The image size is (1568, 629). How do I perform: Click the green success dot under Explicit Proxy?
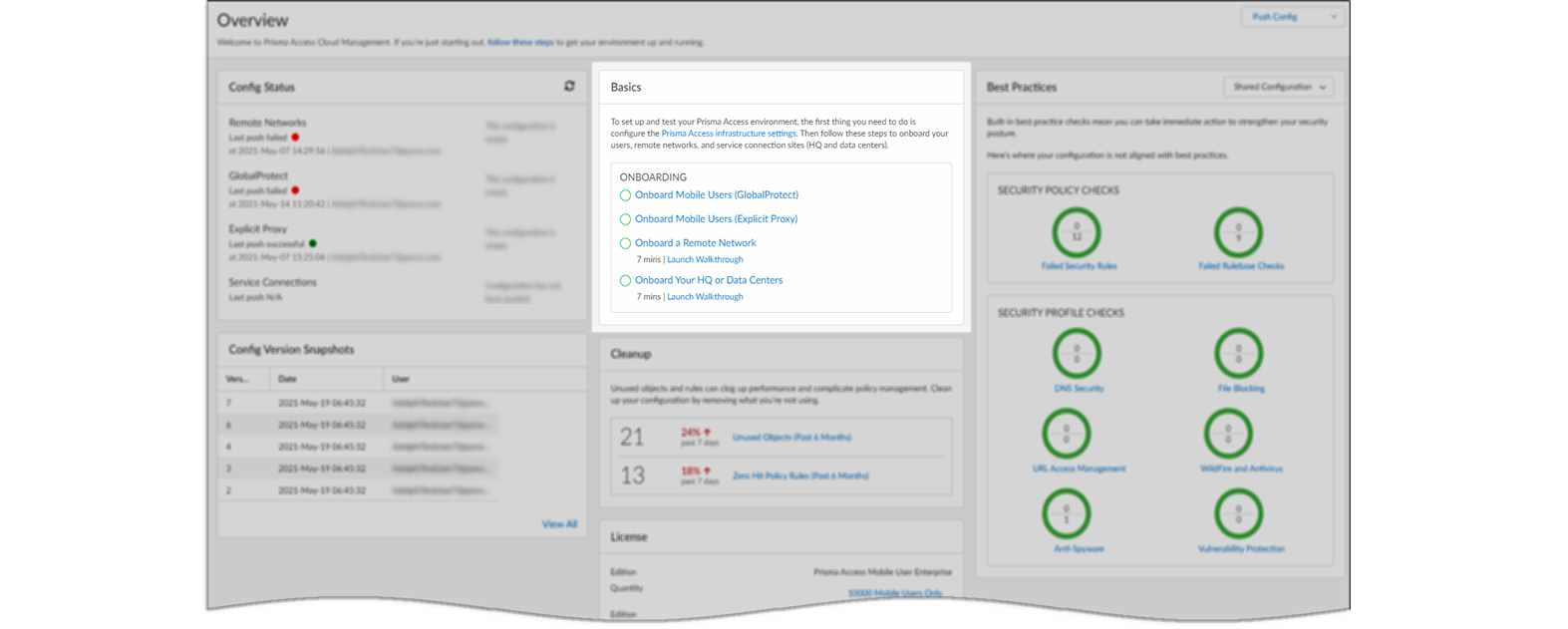coord(313,243)
